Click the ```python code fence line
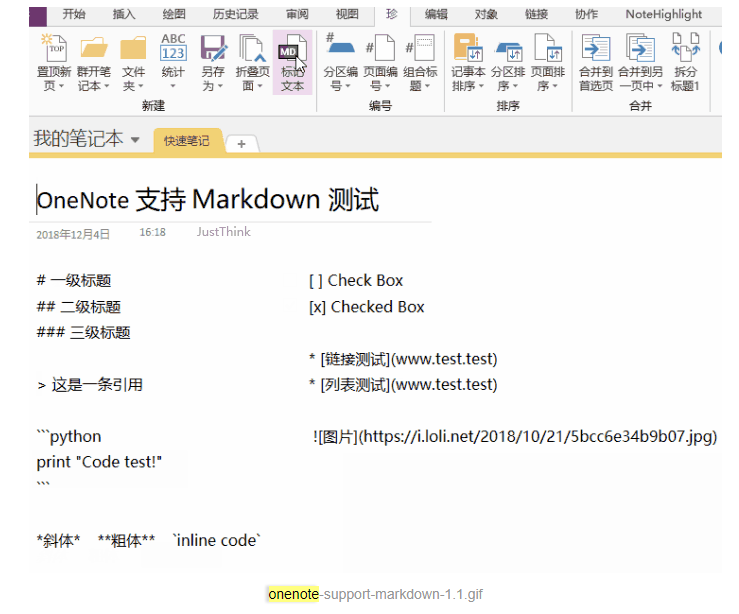The height and width of the screenshot is (614, 739). [69, 437]
